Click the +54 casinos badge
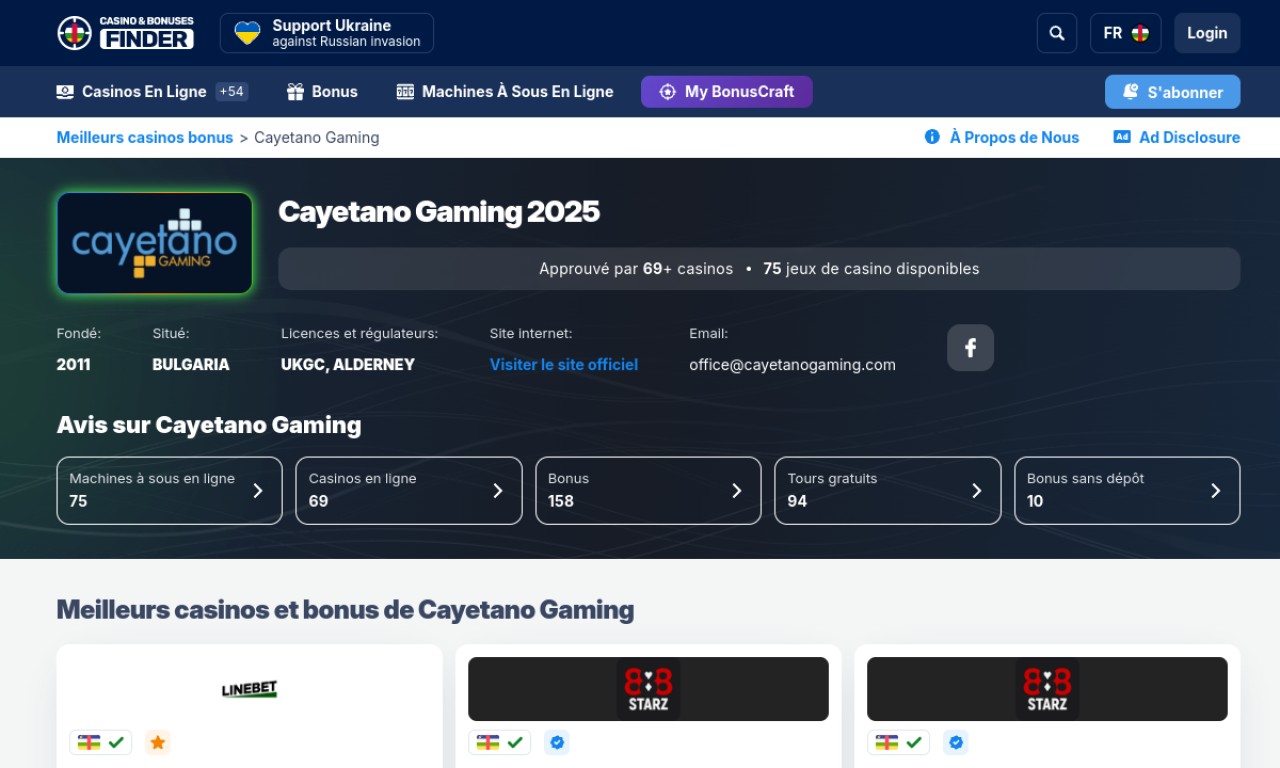This screenshot has height=768, width=1280. pos(232,92)
